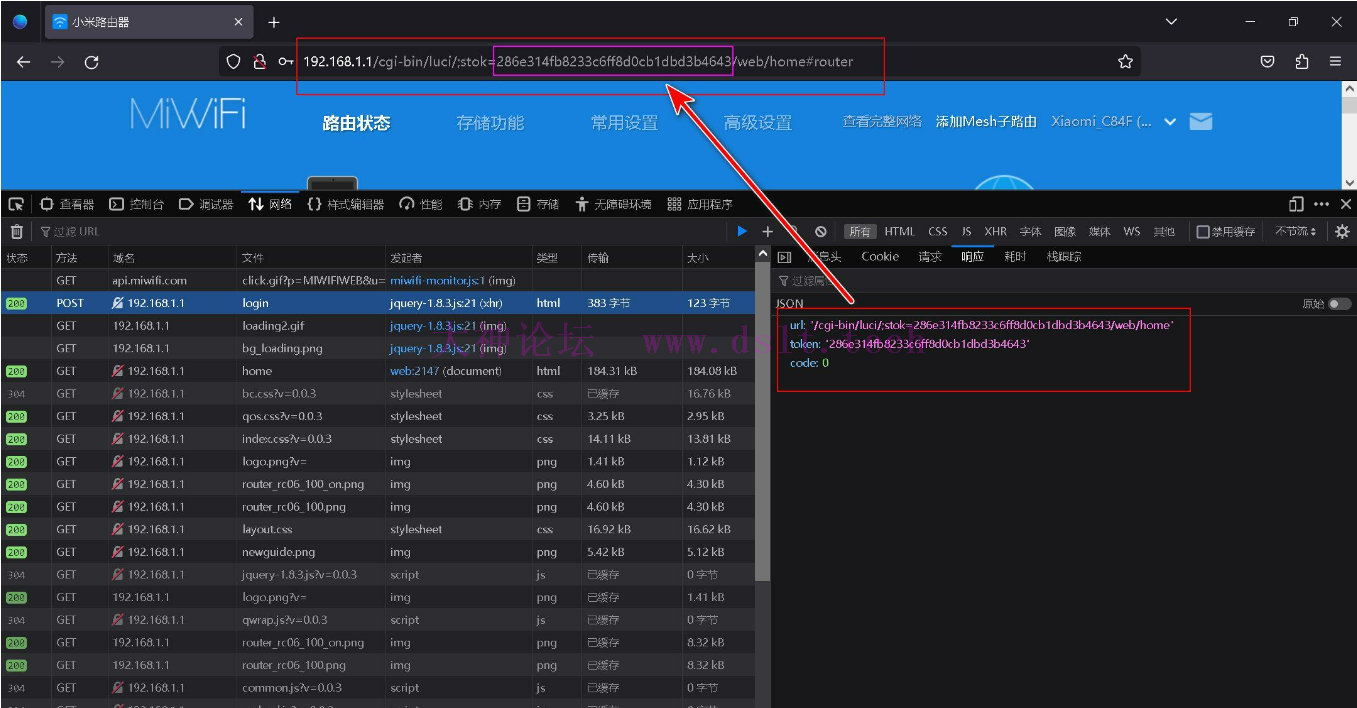
Task: Bookmark this page with star icon
Action: pyautogui.click(x=1125, y=62)
